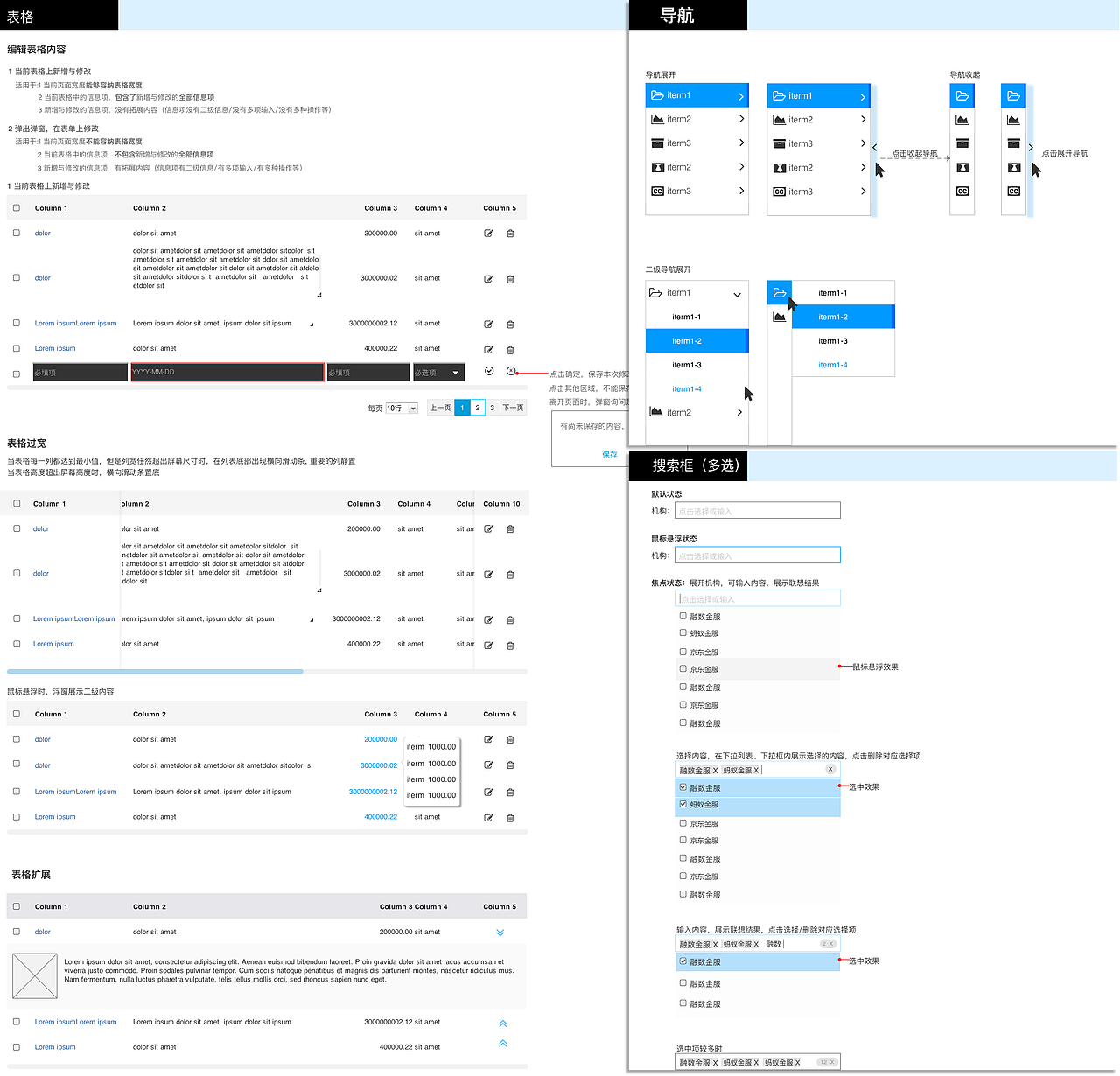Click edit icon of 200000.00 row in the paginated table
The image size is (1120, 1076).
tap(488, 234)
